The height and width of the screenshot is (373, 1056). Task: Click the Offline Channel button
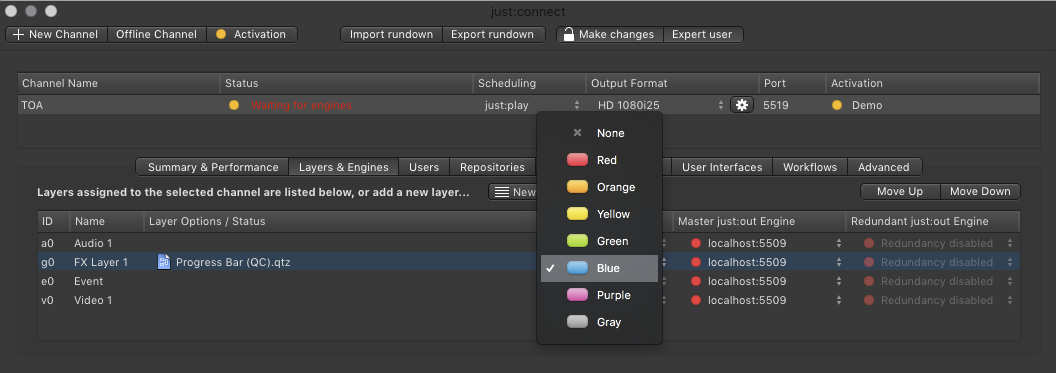[x=156, y=34]
